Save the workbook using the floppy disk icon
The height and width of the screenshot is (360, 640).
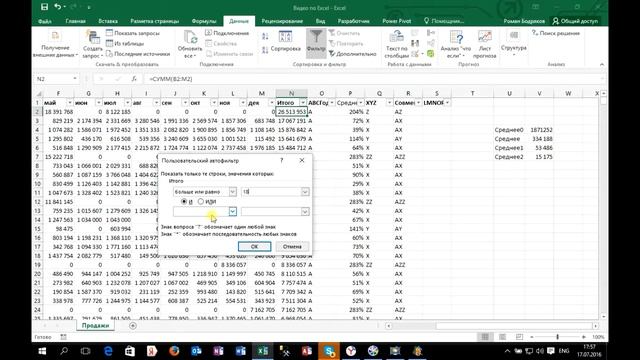[44, 7]
